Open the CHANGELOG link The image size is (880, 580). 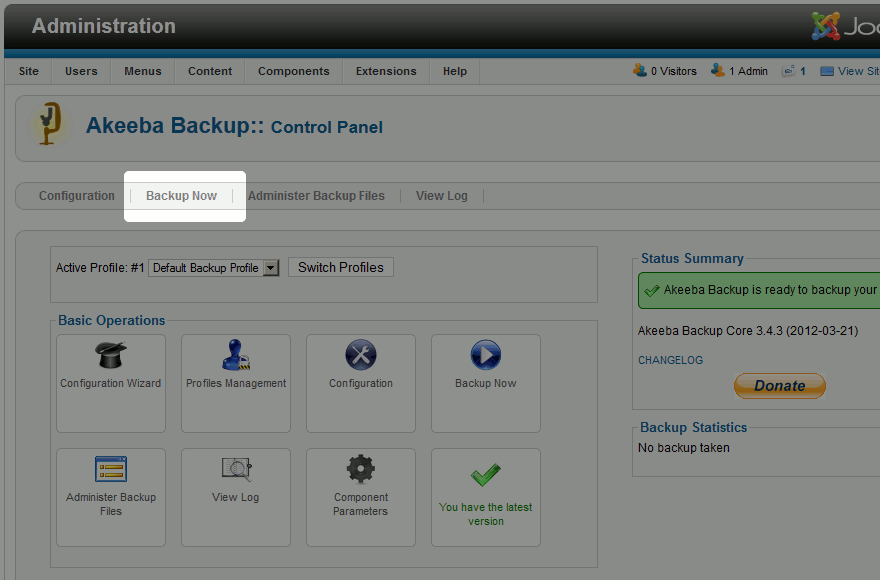coord(670,360)
